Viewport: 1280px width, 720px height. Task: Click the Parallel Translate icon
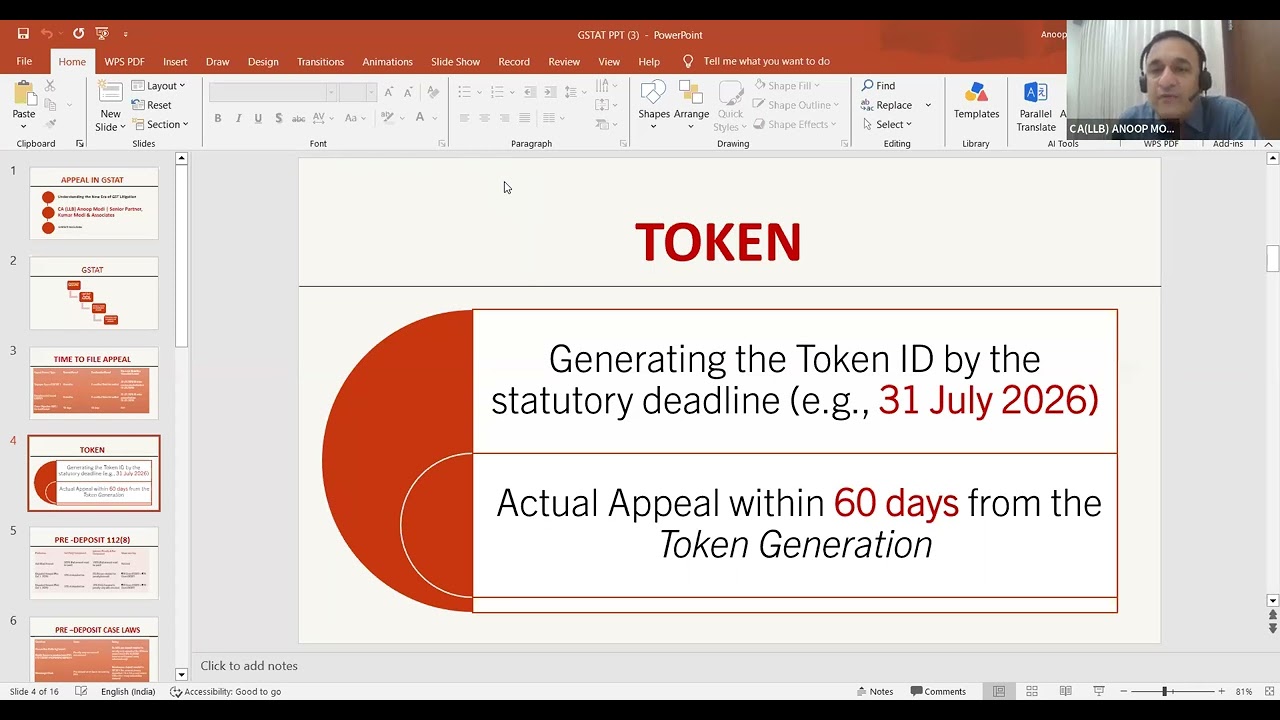(x=1036, y=93)
